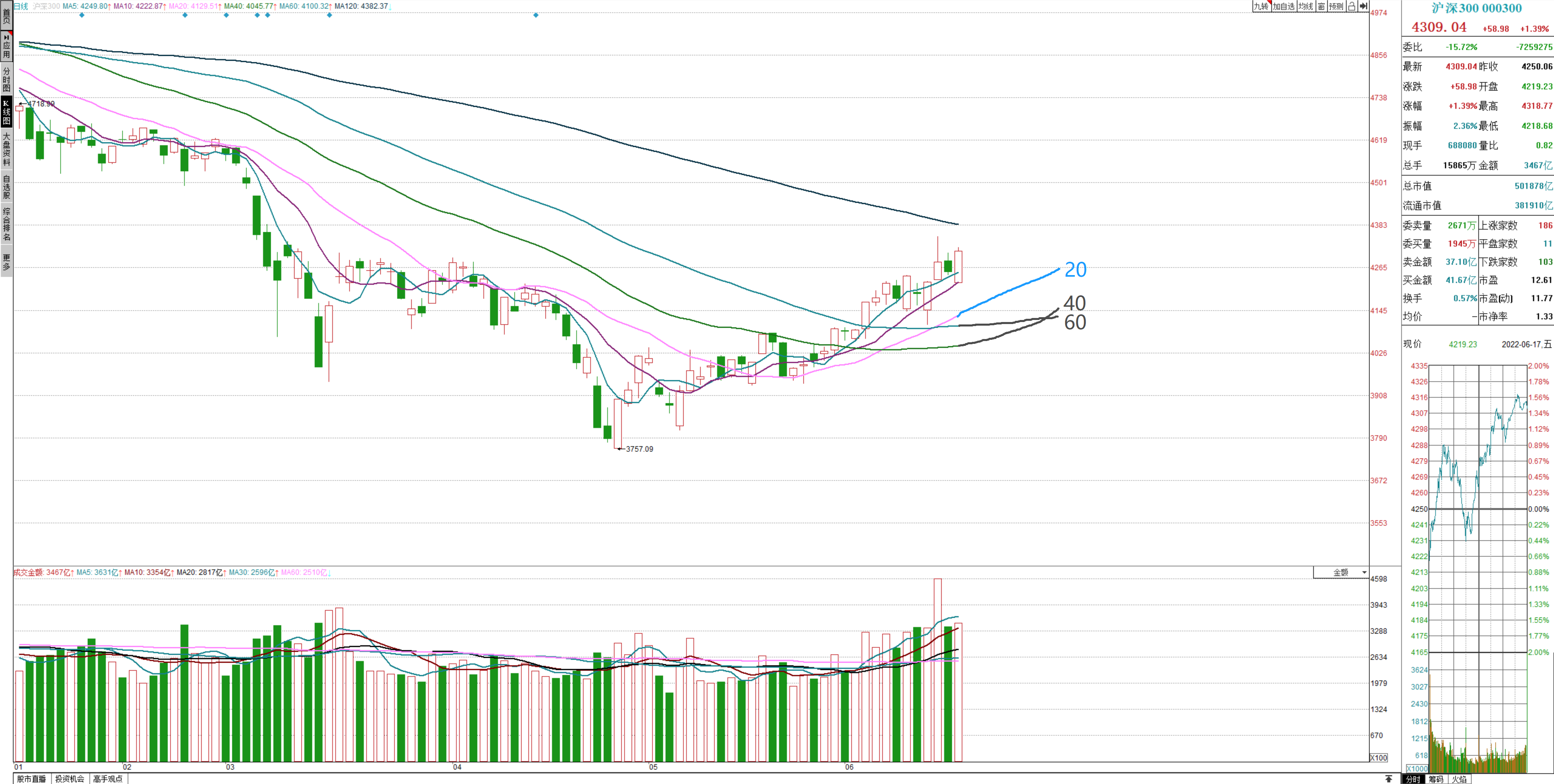Toggle the 均线 moving averages display

(1306, 6)
